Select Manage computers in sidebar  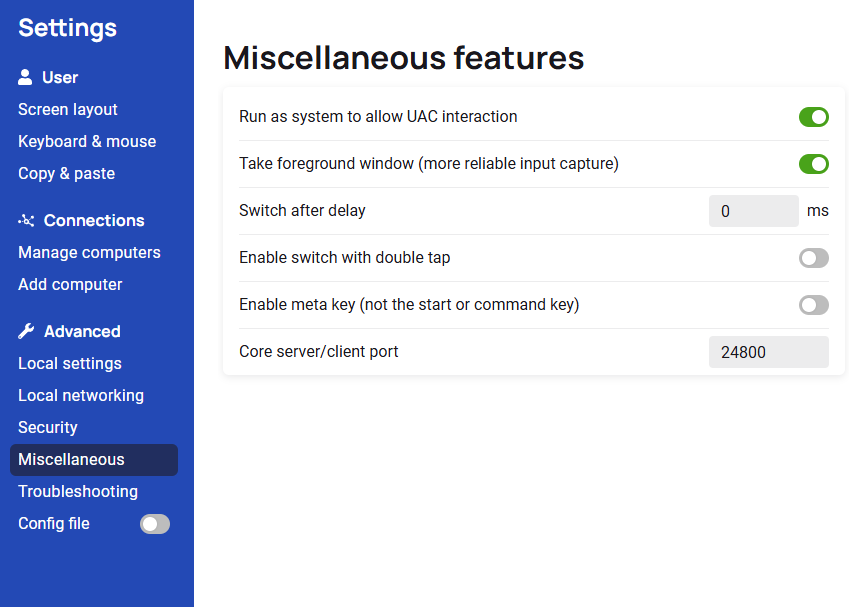89,253
